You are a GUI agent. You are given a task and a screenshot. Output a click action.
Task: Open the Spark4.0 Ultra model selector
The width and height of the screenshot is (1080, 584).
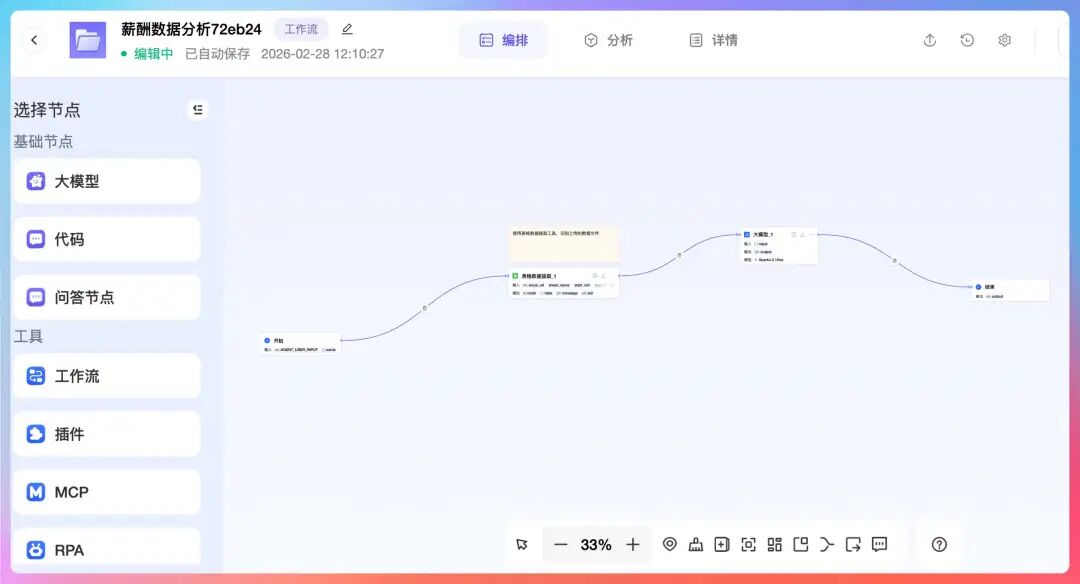click(x=772, y=260)
